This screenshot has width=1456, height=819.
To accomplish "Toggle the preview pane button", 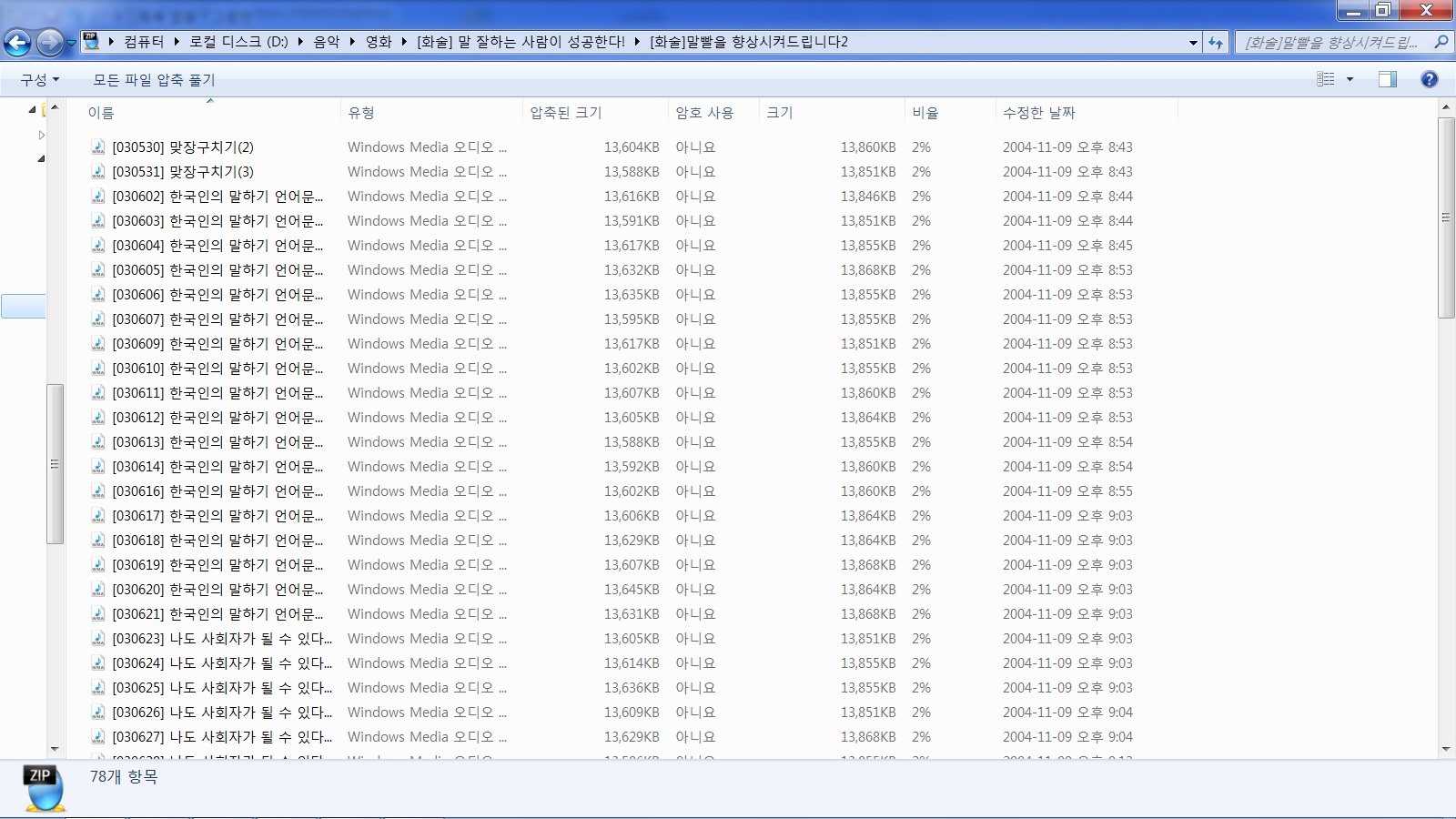I will point(1387,79).
